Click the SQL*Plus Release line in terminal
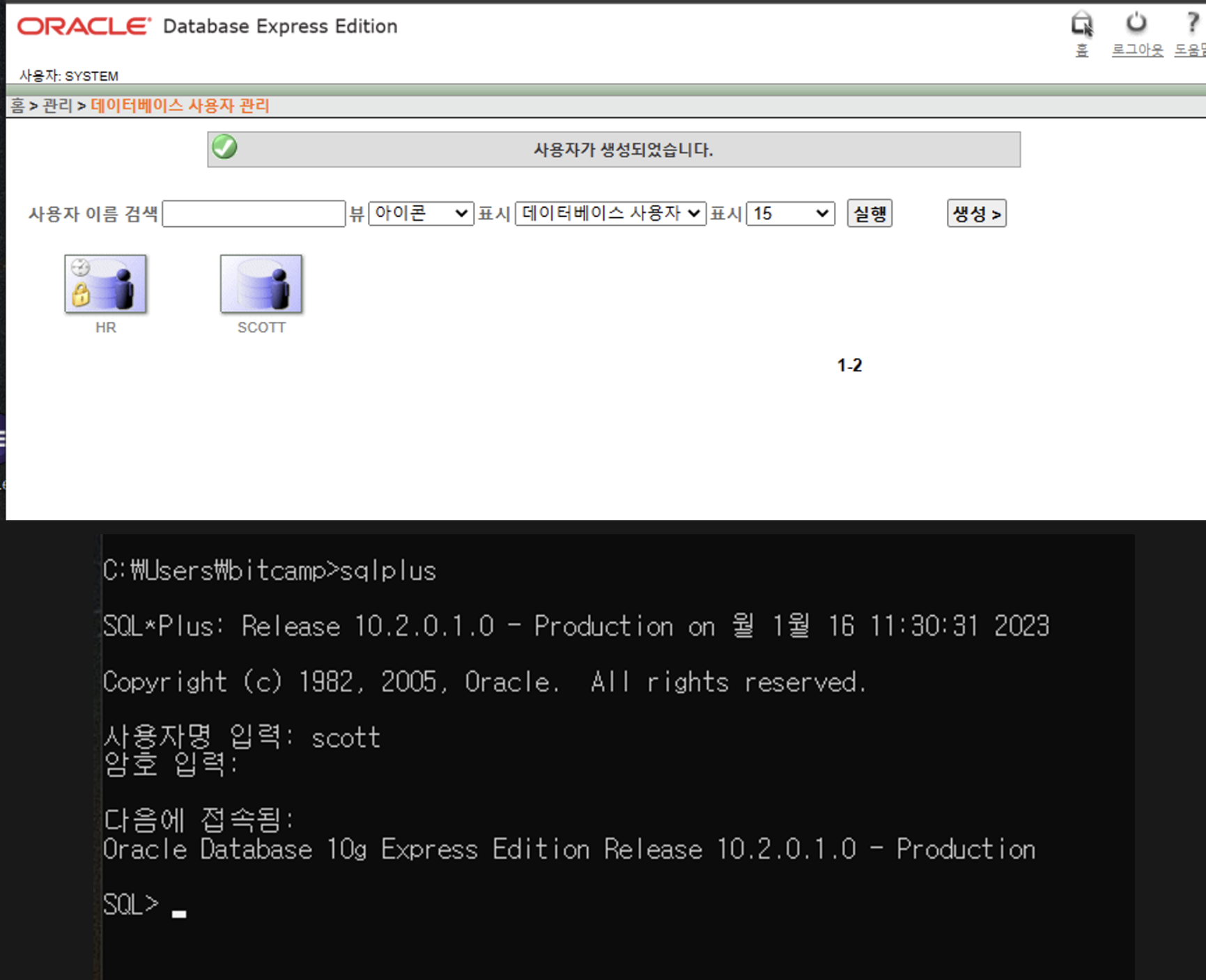This screenshot has height=980, width=1206. (x=576, y=625)
